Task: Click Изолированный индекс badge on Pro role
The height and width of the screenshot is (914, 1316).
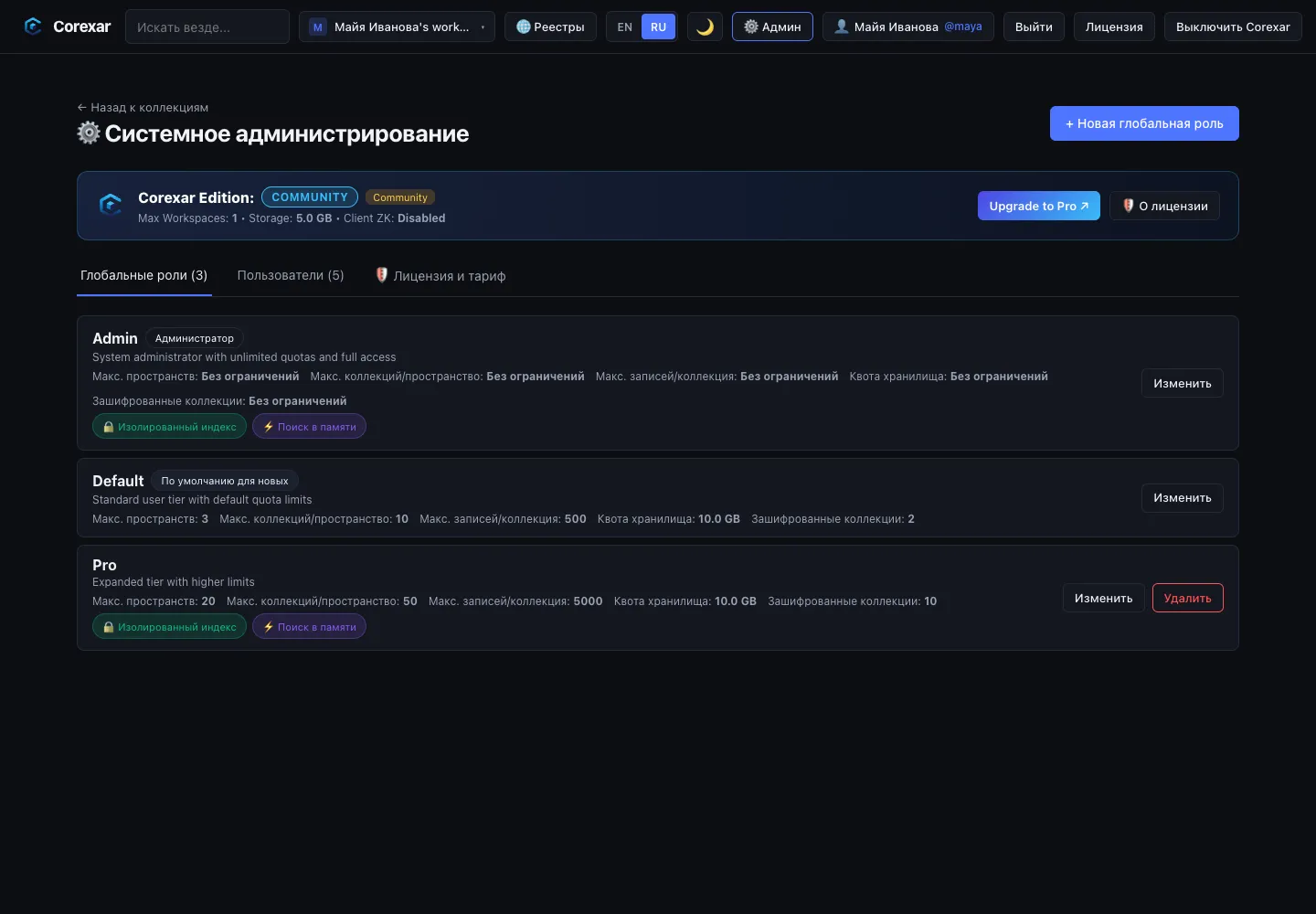Action: (169, 626)
